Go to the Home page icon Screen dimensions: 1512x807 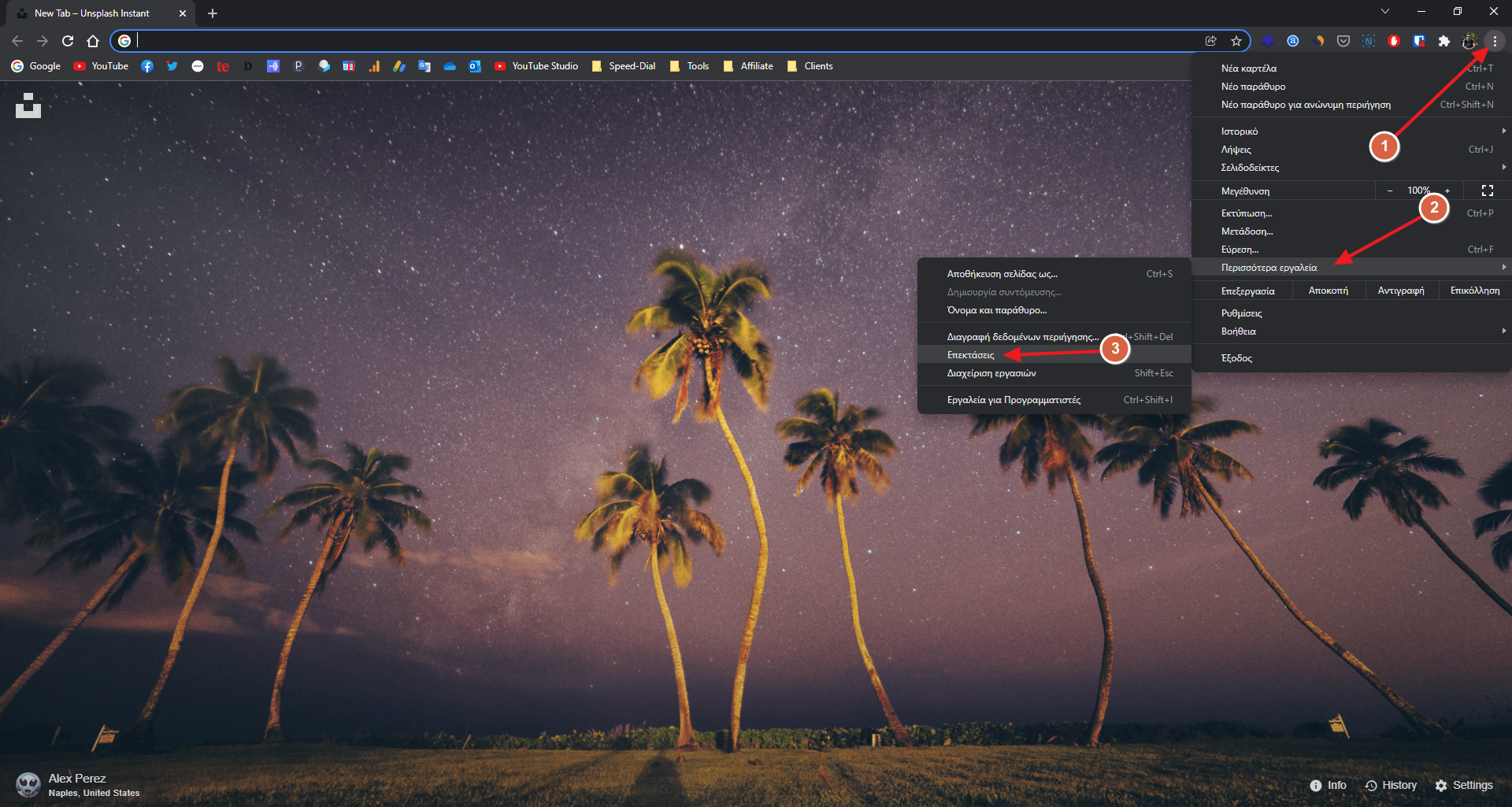93,41
